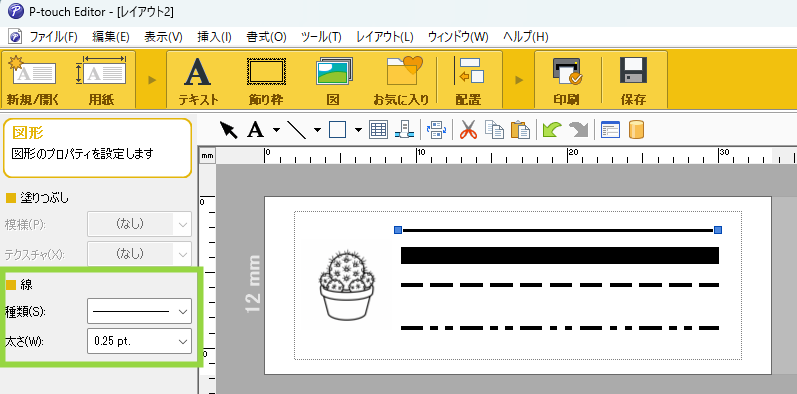Screen dimensions: 797x394
Task: Click the 図形 panel title
Action: (27, 133)
